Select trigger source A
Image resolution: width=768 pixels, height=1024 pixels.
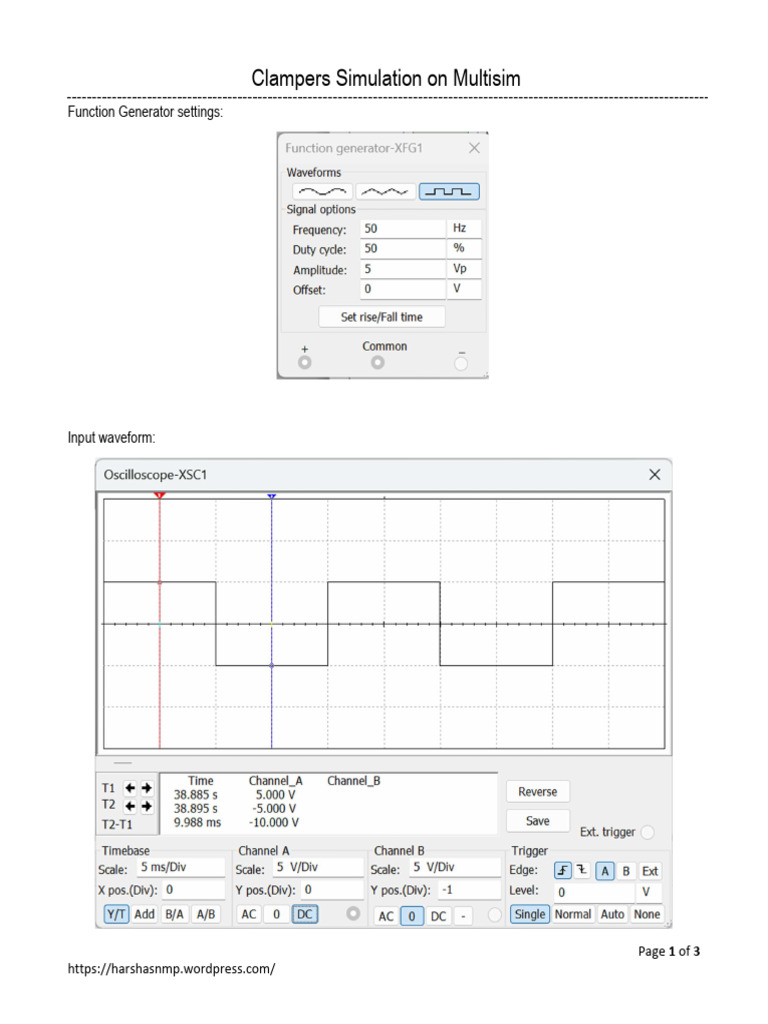pos(605,871)
